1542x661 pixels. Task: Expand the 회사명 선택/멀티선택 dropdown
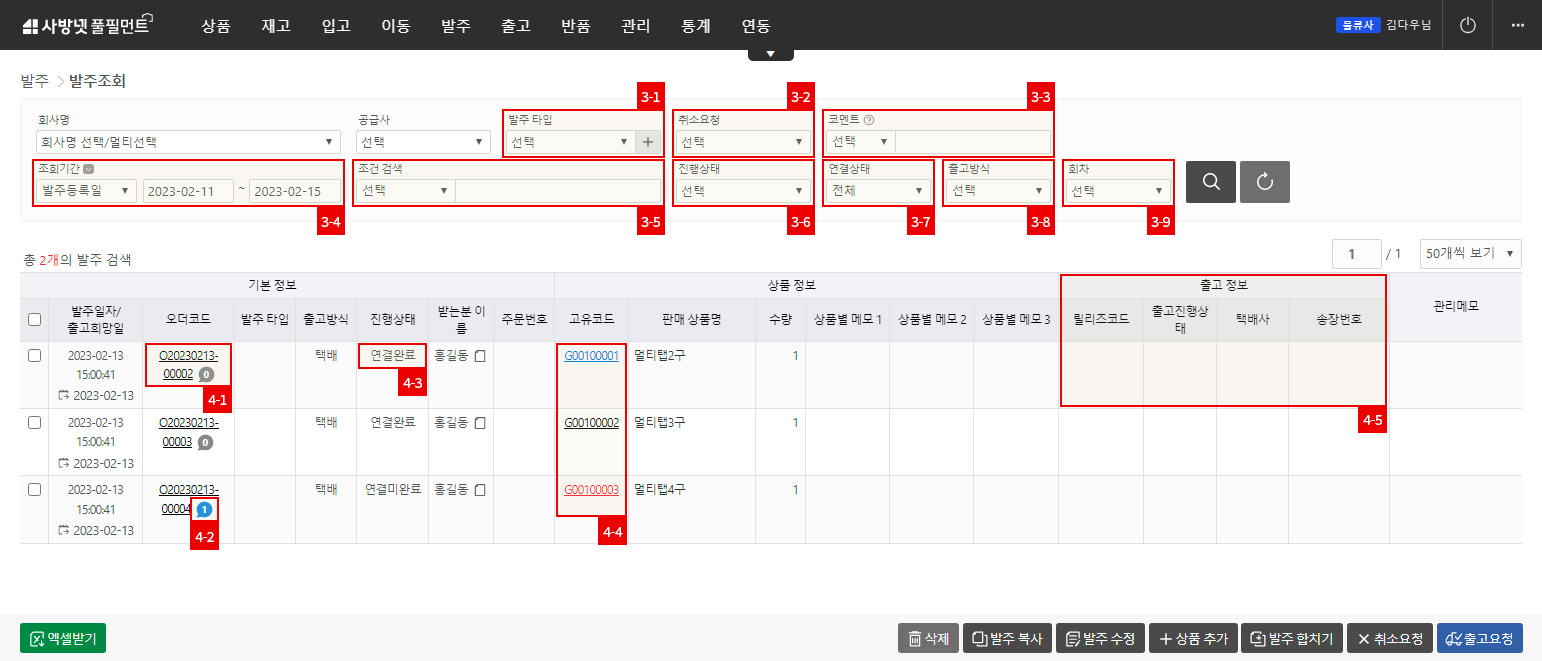click(188, 142)
